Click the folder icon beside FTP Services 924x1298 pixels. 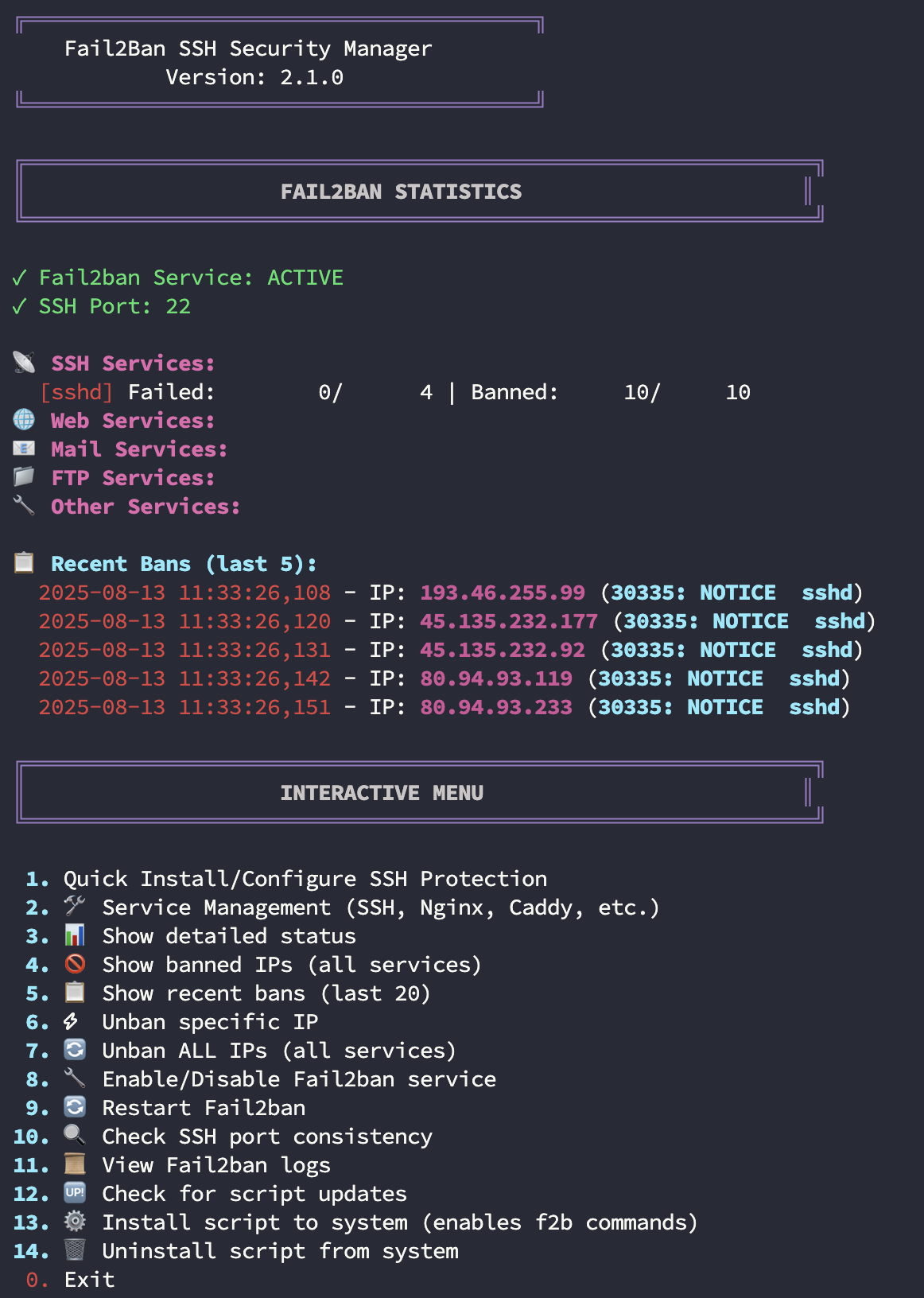pyautogui.click(x=24, y=477)
